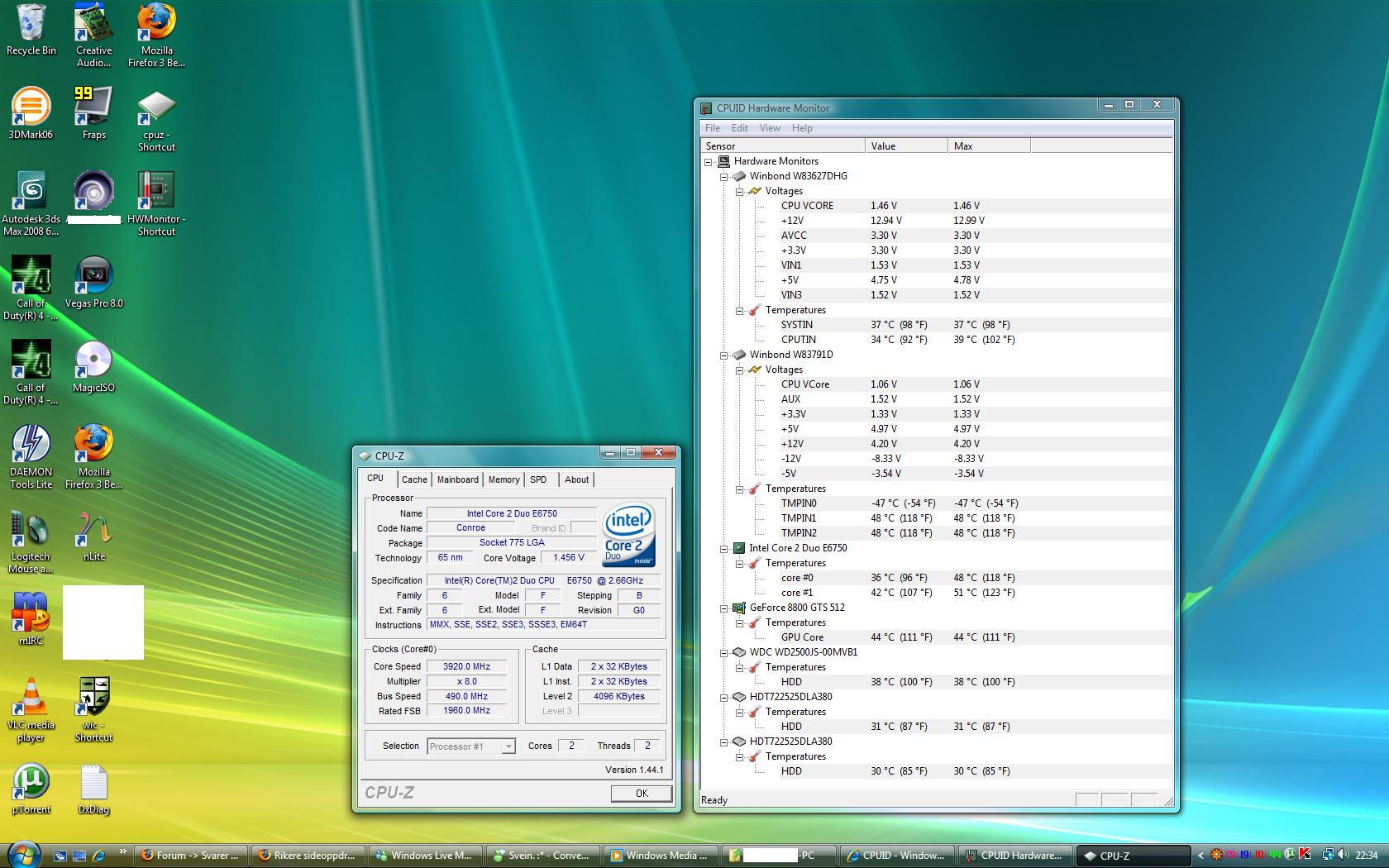1389x868 pixels.
Task: Collapse Voltages under Winbond W83627DHG
Action: tap(740, 191)
